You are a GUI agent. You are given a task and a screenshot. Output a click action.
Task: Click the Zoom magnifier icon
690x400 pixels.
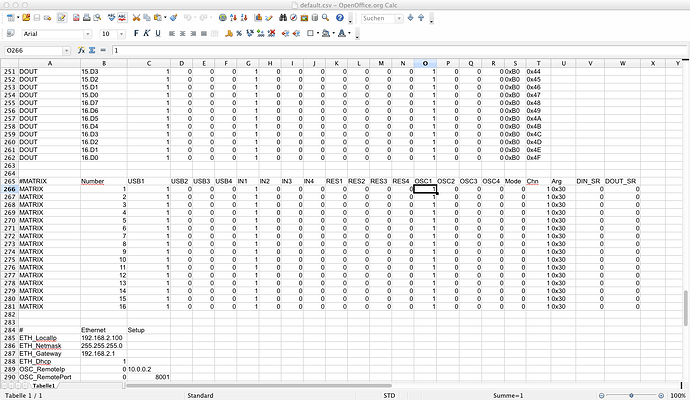click(x=325, y=18)
